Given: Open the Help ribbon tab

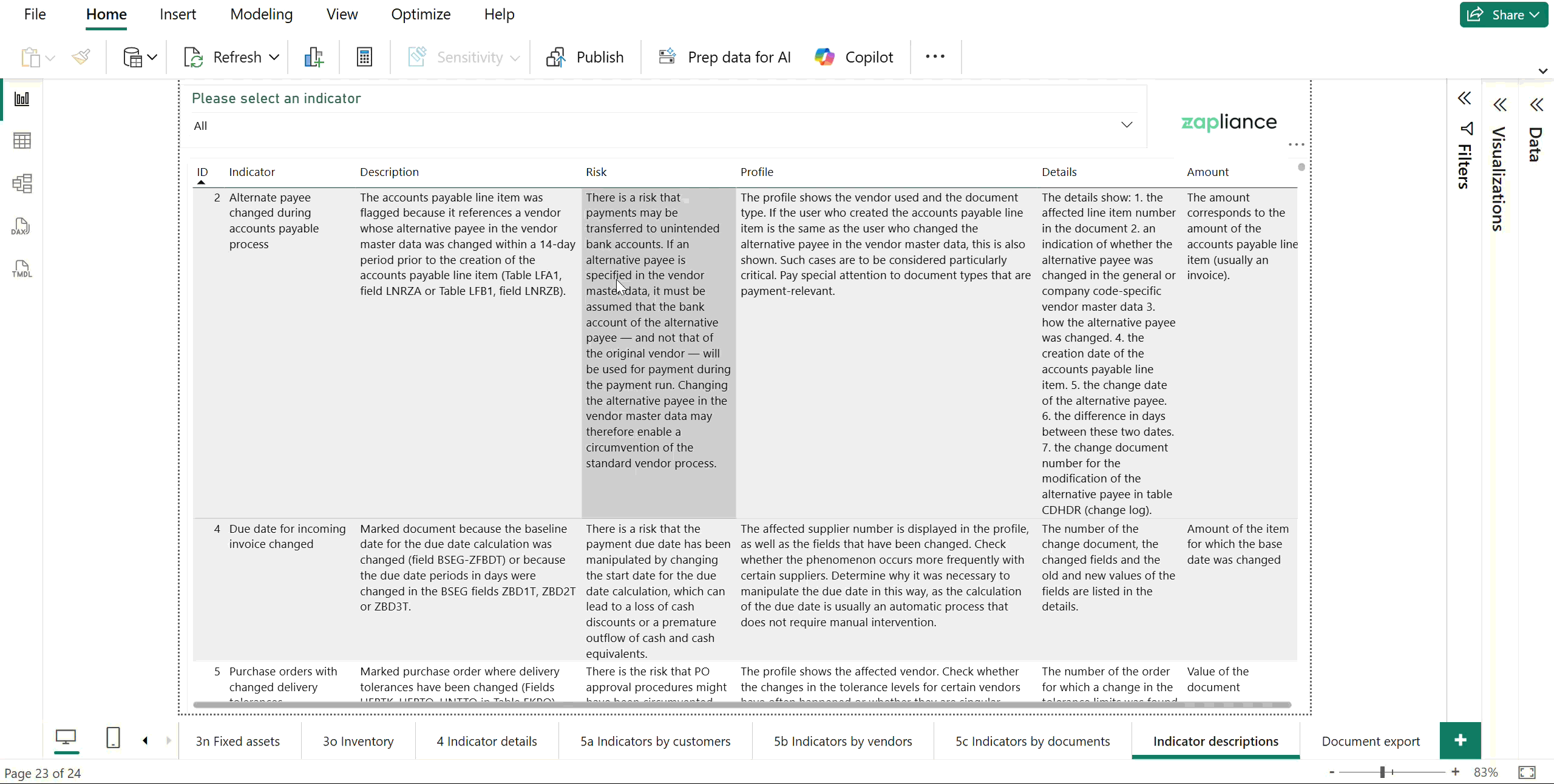Looking at the screenshot, I should (x=499, y=14).
